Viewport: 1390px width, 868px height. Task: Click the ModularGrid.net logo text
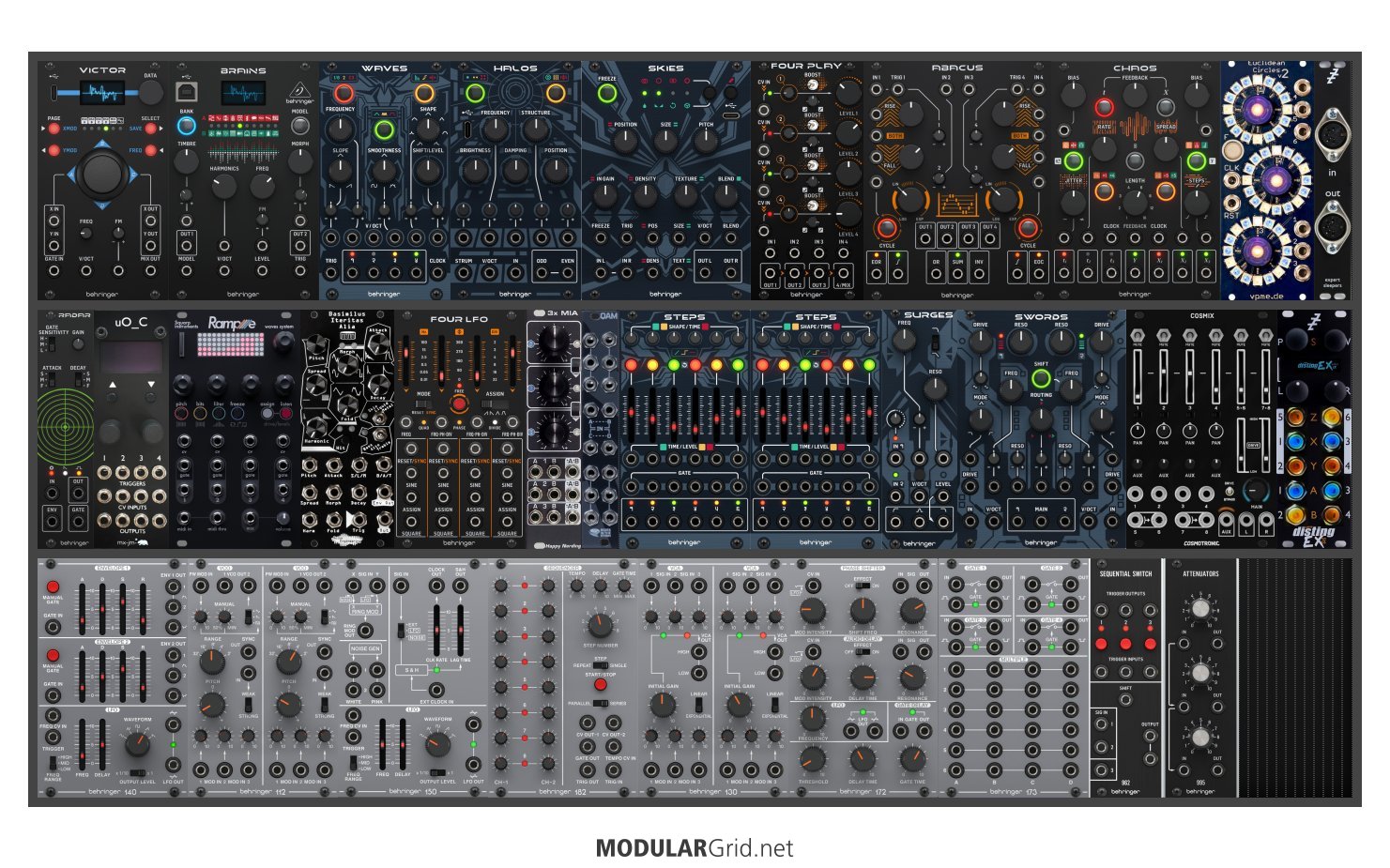[695, 848]
